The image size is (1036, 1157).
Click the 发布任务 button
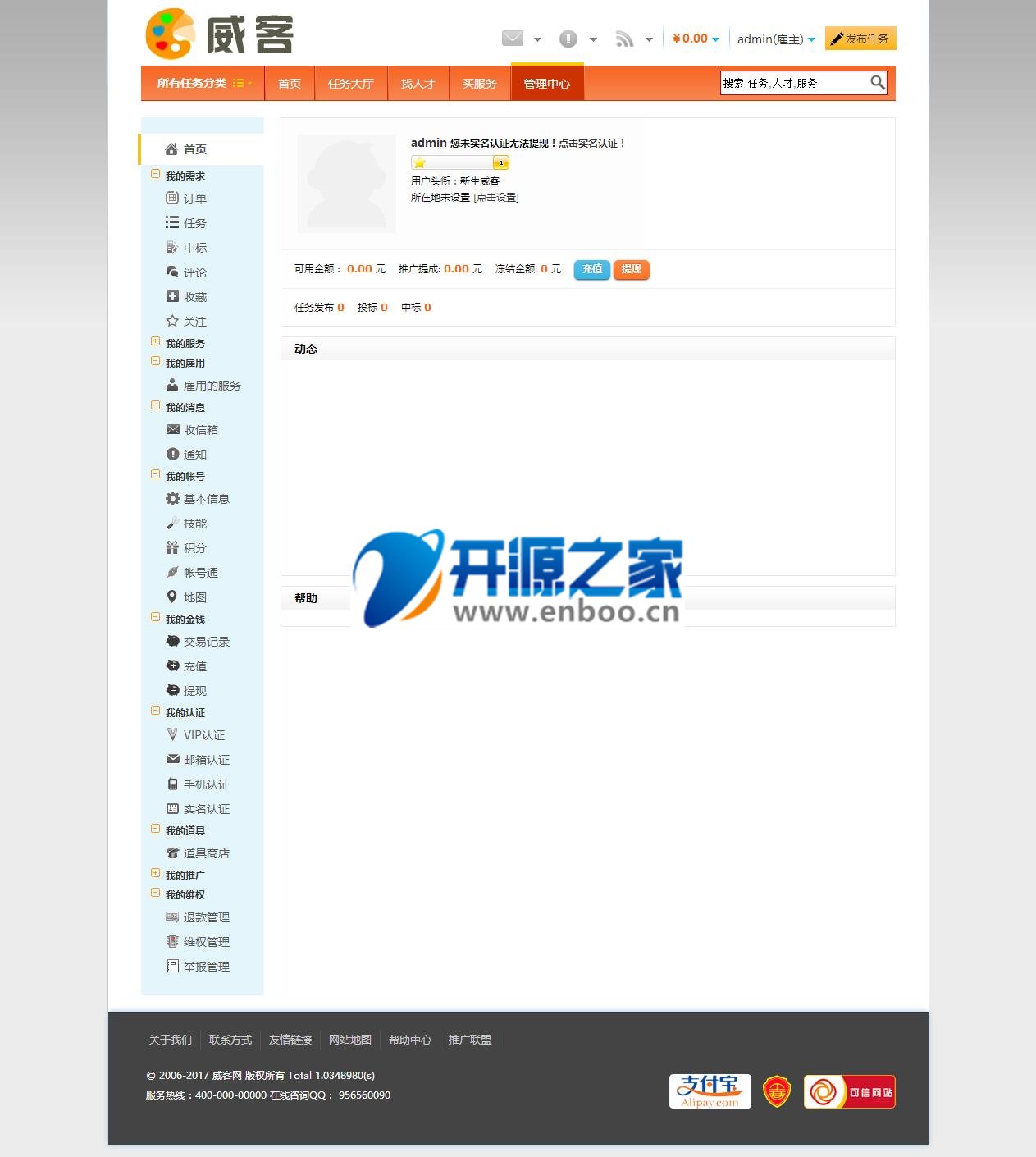coord(860,39)
